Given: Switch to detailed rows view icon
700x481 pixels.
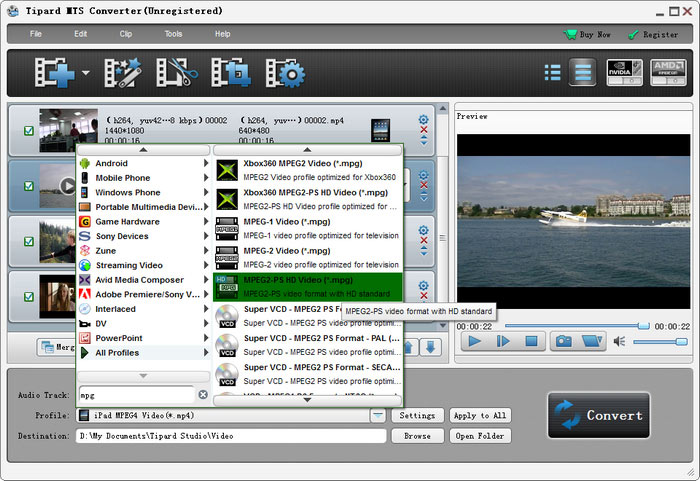Looking at the screenshot, I should 583,72.
